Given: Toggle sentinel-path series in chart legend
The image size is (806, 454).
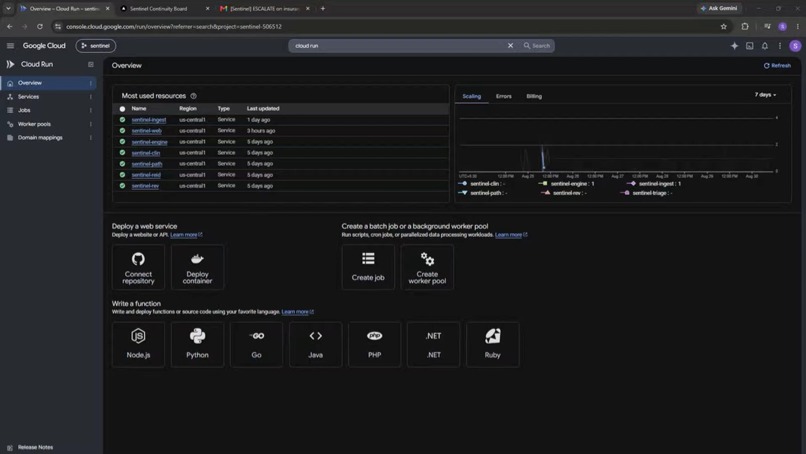Looking at the screenshot, I should coord(482,193).
